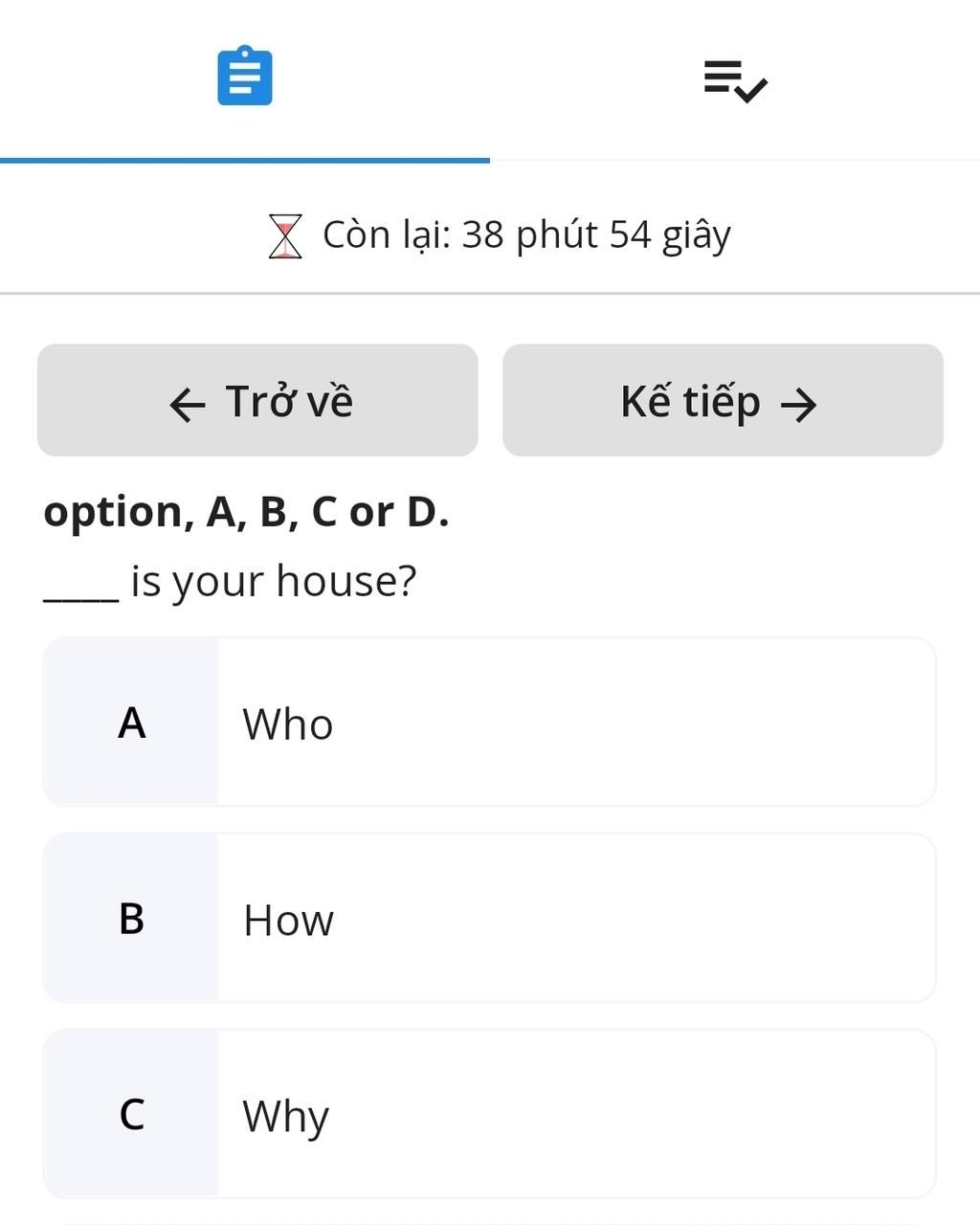Click the right arrow in Kế tiếp

(x=798, y=405)
